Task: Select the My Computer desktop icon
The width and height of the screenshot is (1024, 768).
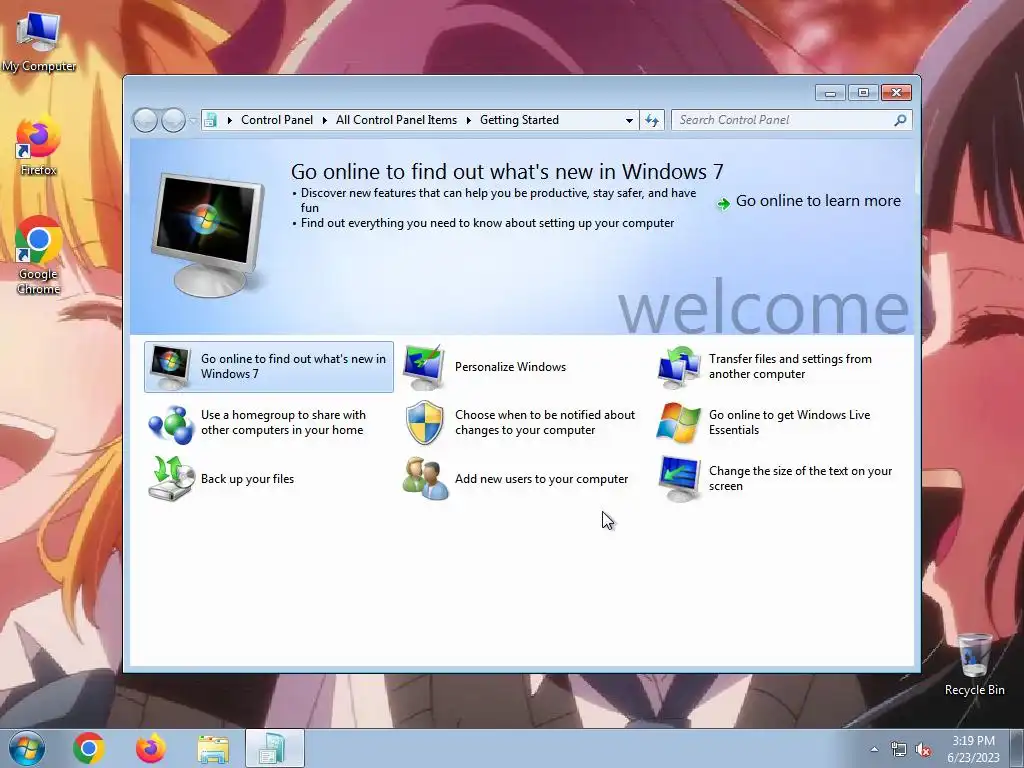Action: 39,40
